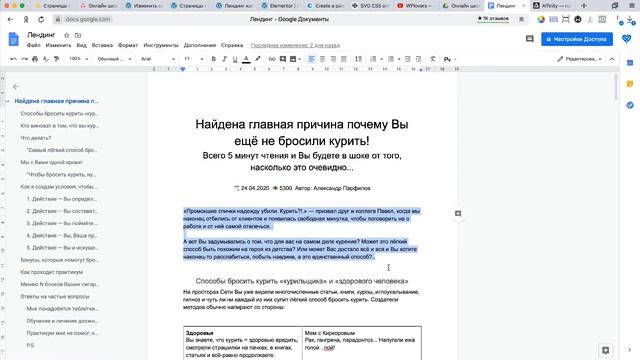Print the document with the printer icon
This screenshot has width=640, height=360.
tap(35, 59)
